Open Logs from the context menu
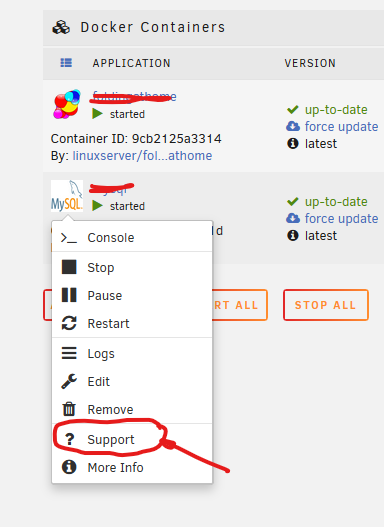This screenshot has height=527, width=384. (132, 354)
